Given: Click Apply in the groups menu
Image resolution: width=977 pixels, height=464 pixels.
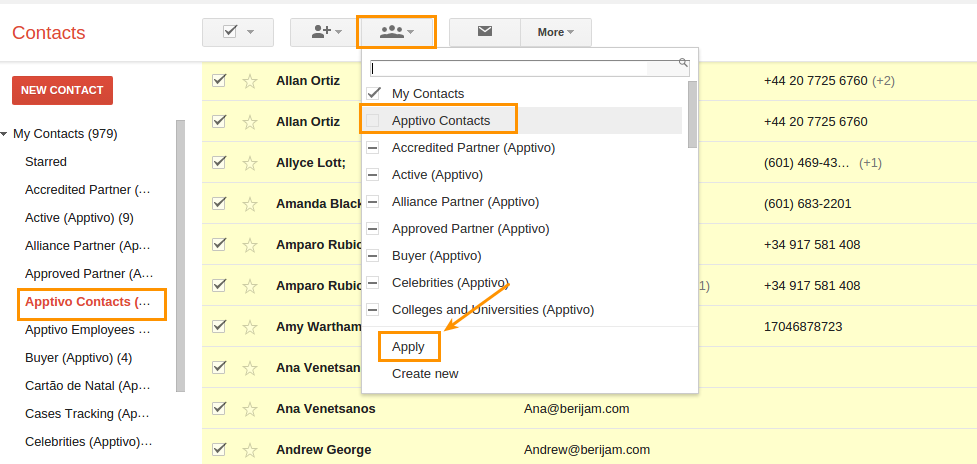Looking at the screenshot, I should [409, 347].
